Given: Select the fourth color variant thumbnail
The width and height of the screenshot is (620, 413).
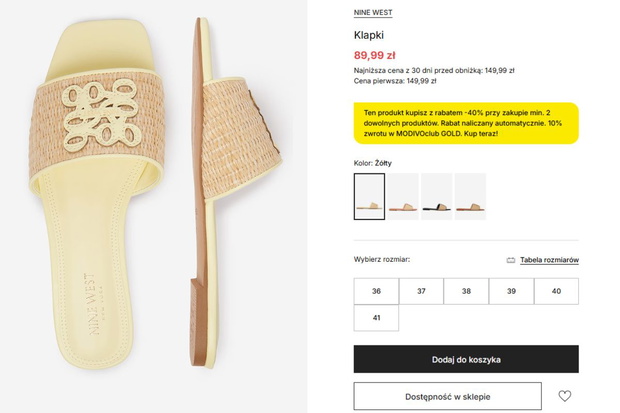Looking at the screenshot, I should coord(470,196).
